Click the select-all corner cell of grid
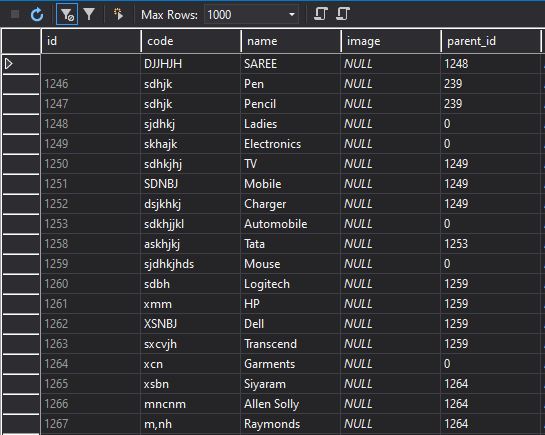The width and height of the screenshot is (545, 435). (21, 41)
